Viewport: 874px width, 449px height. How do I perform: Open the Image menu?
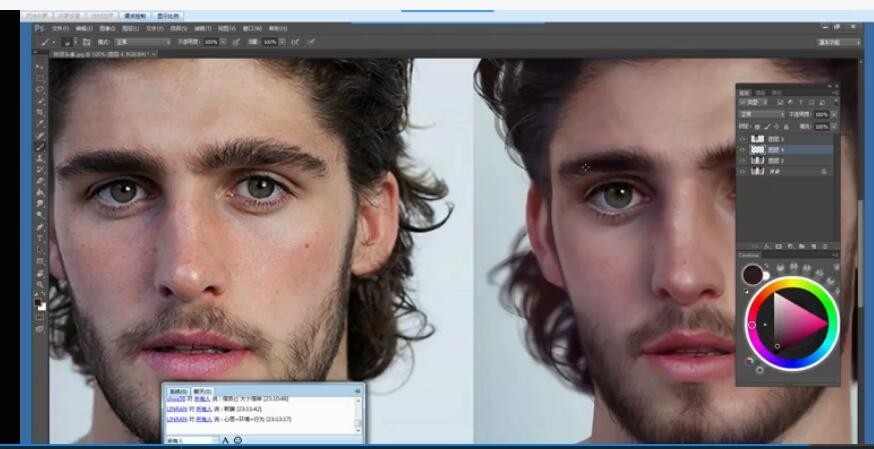tap(108, 28)
